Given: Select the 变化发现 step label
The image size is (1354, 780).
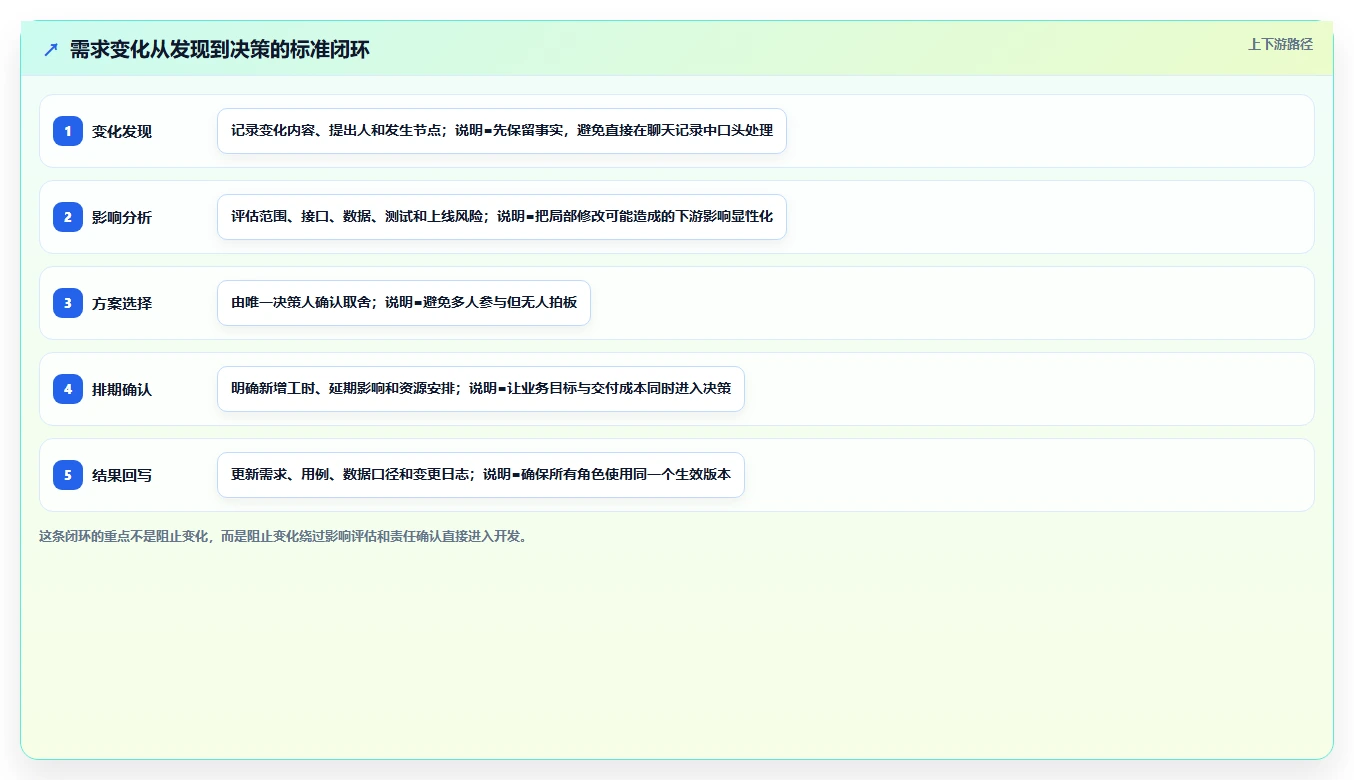Looking at the screenshot, I should [122, 131].
